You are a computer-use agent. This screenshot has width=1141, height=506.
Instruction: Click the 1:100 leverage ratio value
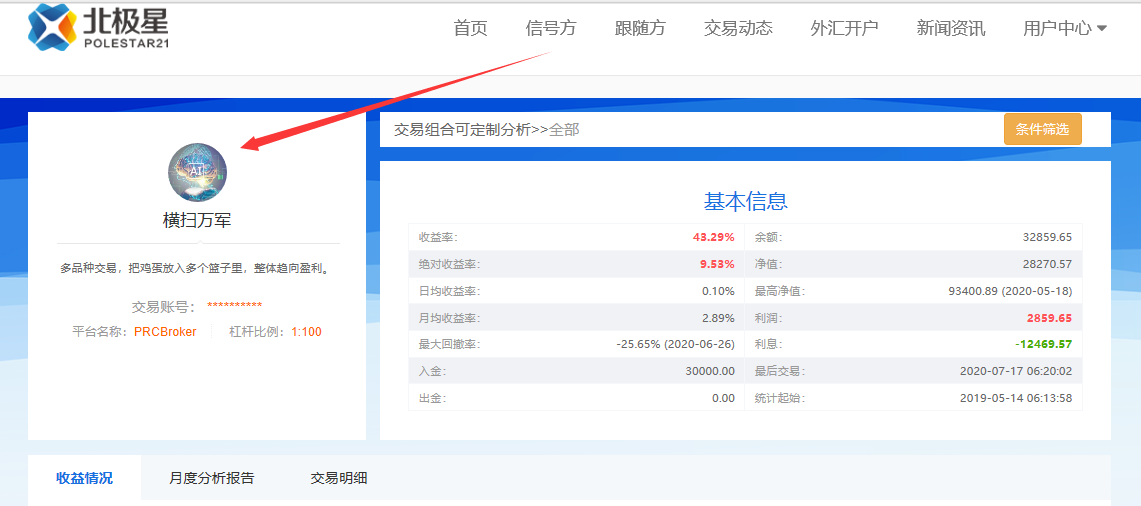click(x=306, y=332)
